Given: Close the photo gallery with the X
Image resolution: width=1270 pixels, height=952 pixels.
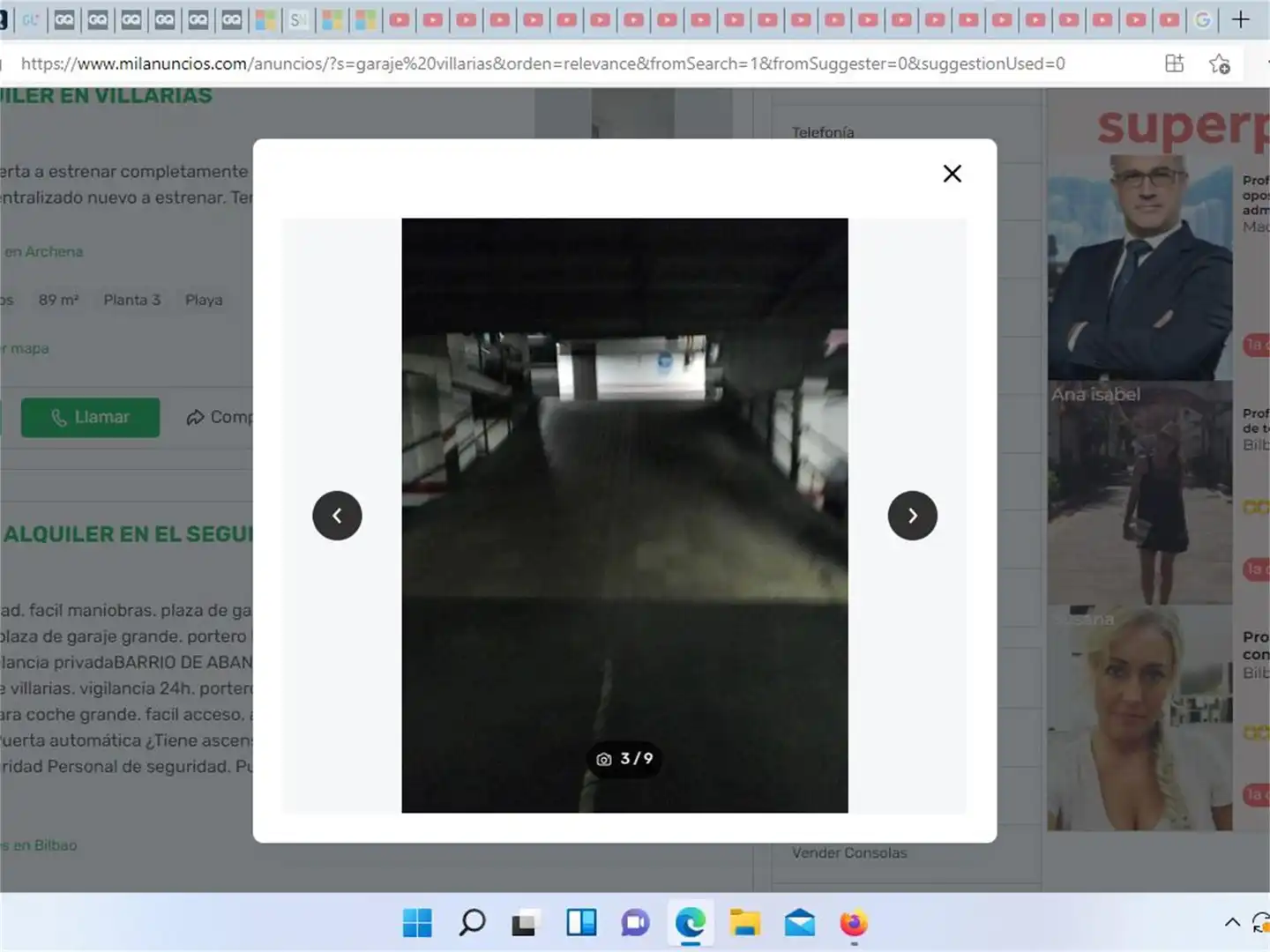Looking at the screenshot, I should [952, 174].
